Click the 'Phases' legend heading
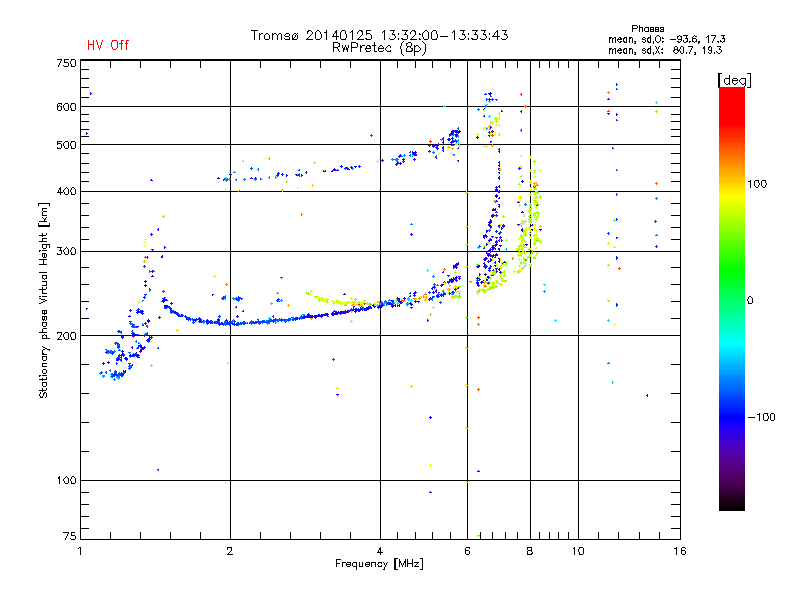Image resolution: width=800 pixels, height=600 pixels. (647, 29)
